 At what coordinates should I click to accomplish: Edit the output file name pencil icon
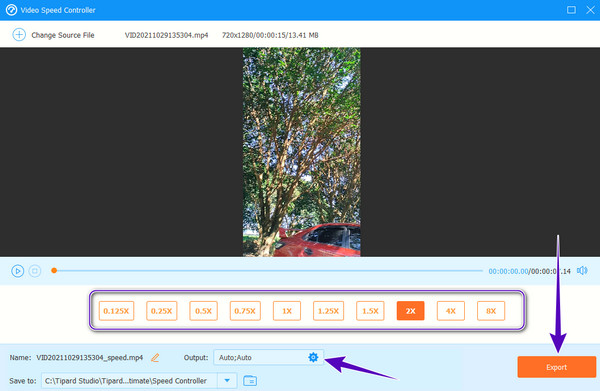[155, 358]
